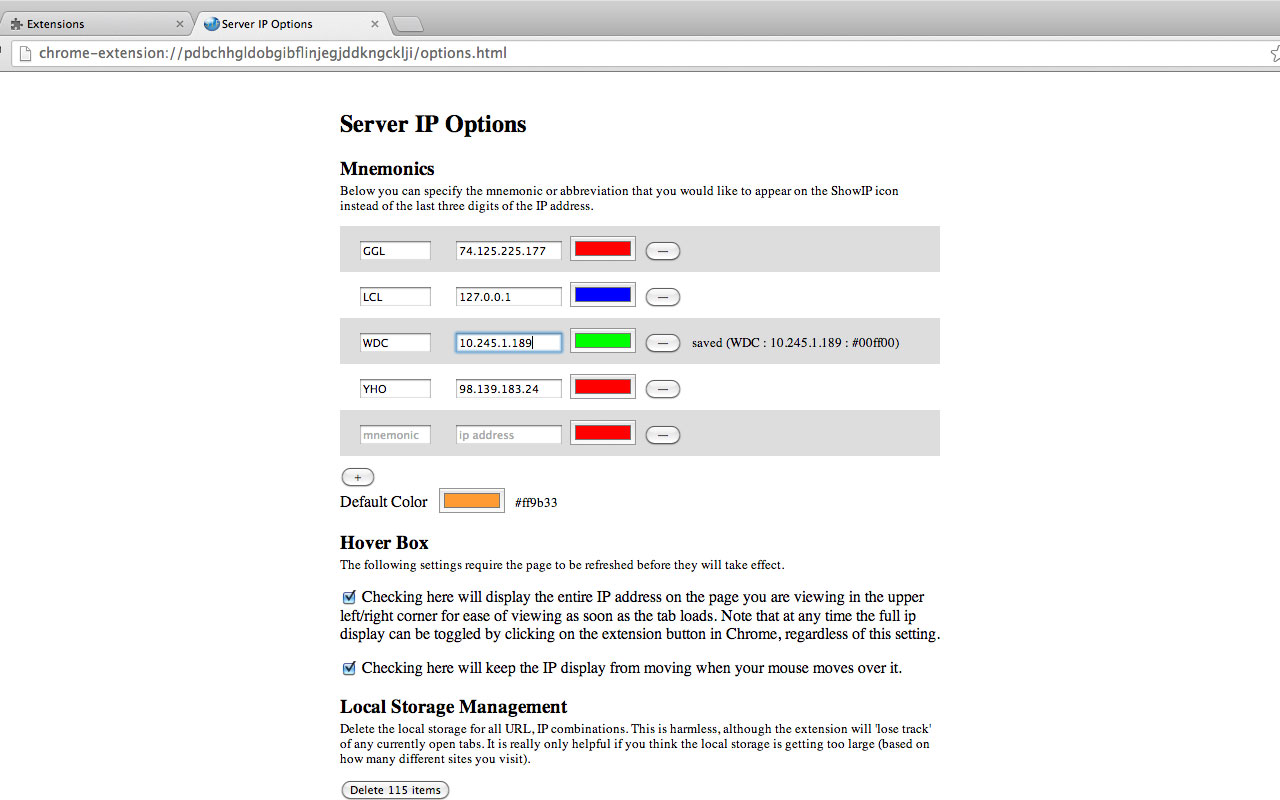Edit the WDC mnemonic field

coord(395,343)
